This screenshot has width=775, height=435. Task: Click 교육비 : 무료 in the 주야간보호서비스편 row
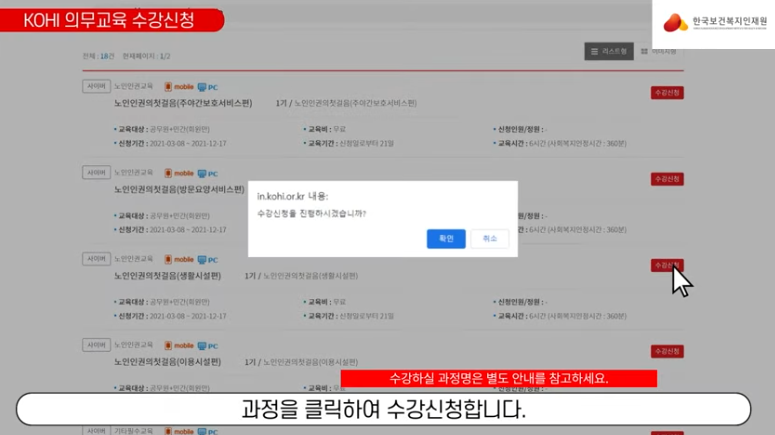click(325, 129)
